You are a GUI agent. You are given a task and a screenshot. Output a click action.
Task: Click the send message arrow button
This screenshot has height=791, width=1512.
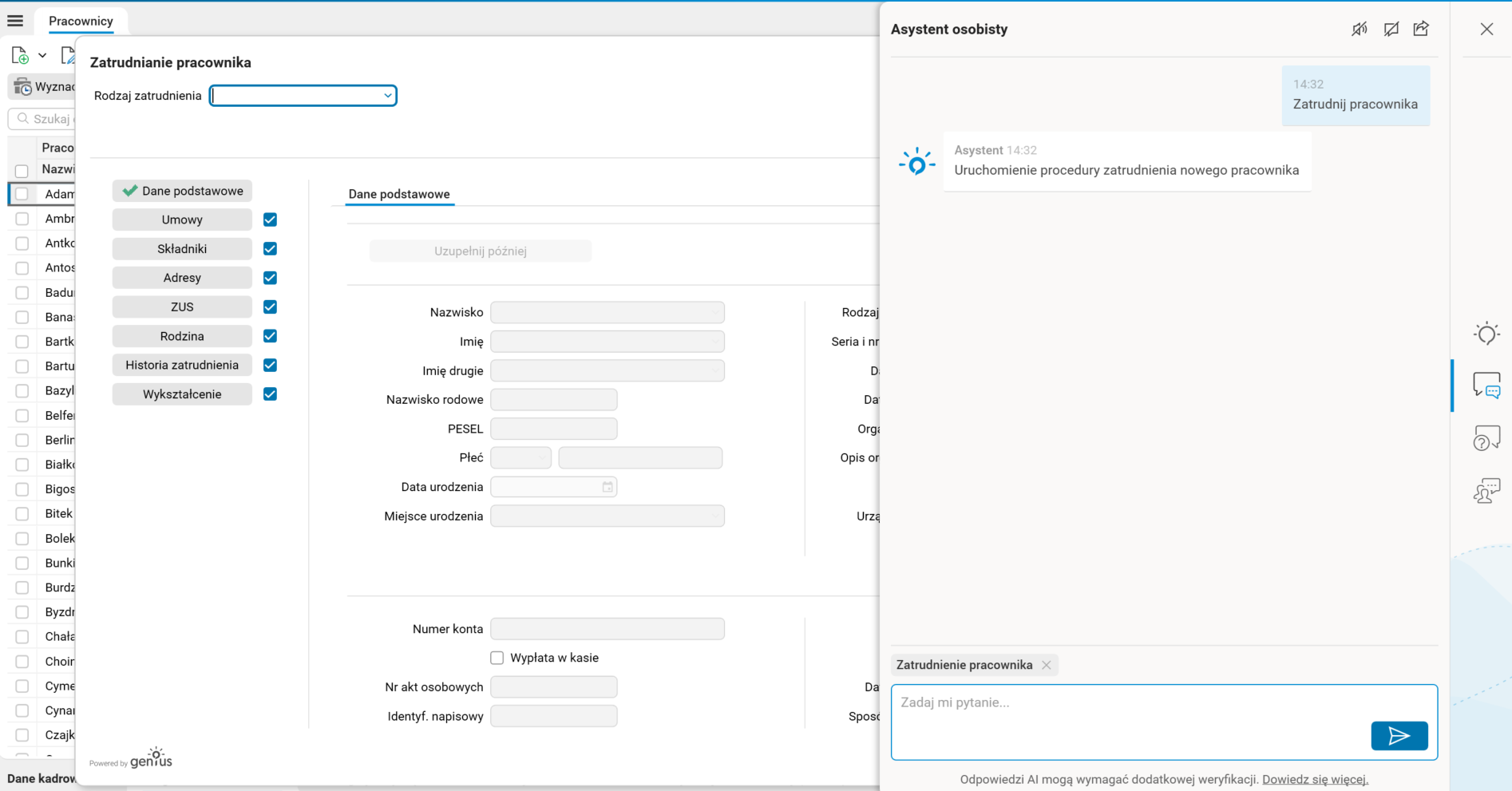coord(1399,736)
